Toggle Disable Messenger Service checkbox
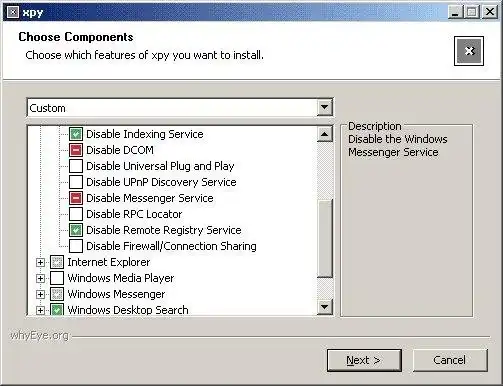The image size is (503, 386). coord(76,198)
